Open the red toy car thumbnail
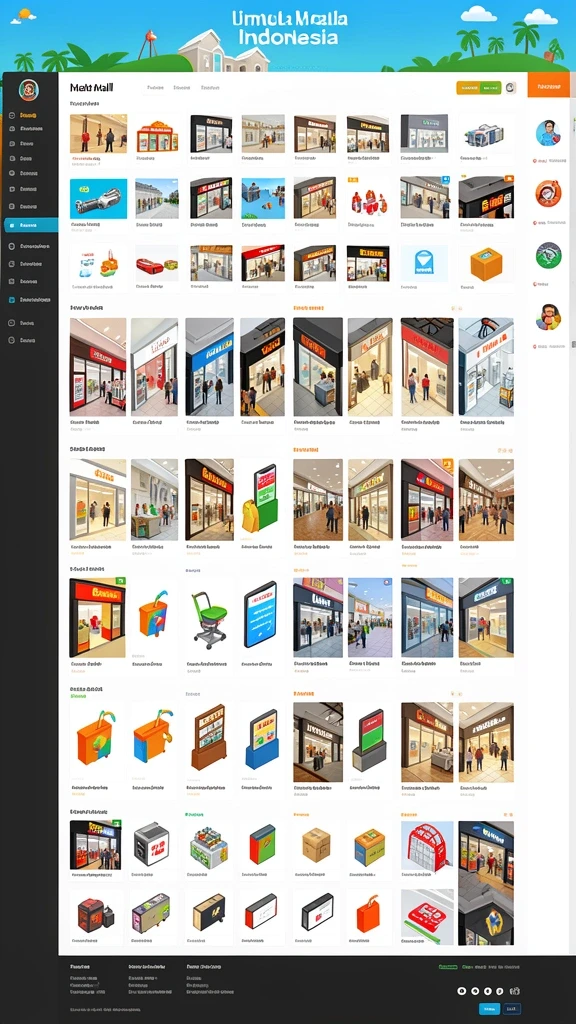Image resolution: width=576 pixels, height=1024 pixels. click(157, 264)
